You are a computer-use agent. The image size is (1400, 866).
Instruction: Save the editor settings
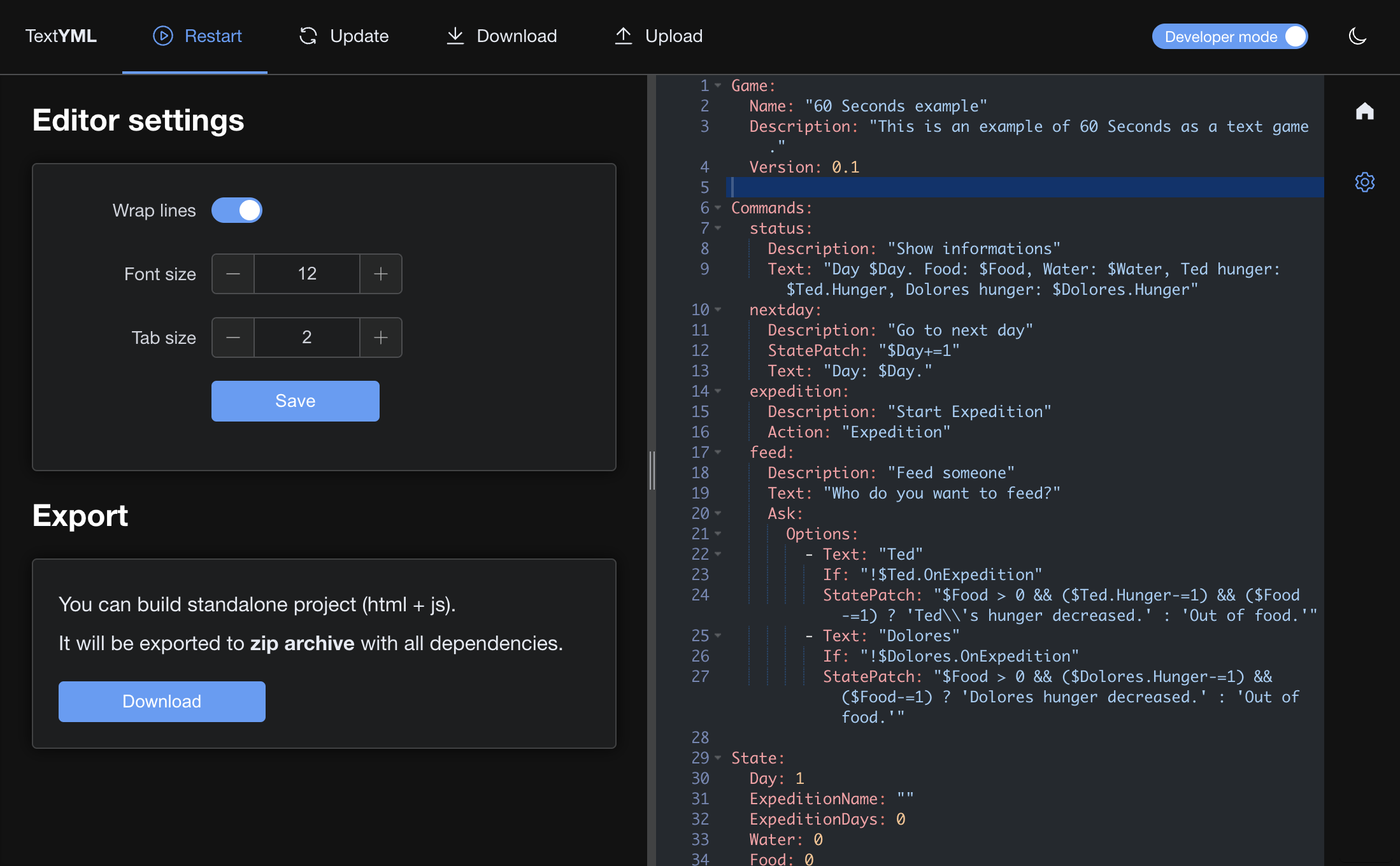pyautogui.click(x=295, y=401)
